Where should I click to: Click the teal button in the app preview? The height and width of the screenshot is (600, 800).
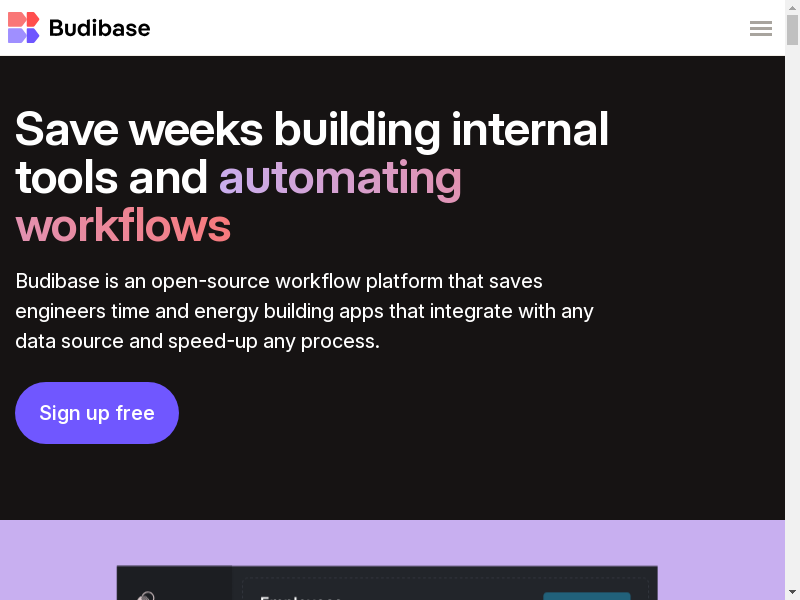[586, 596]
